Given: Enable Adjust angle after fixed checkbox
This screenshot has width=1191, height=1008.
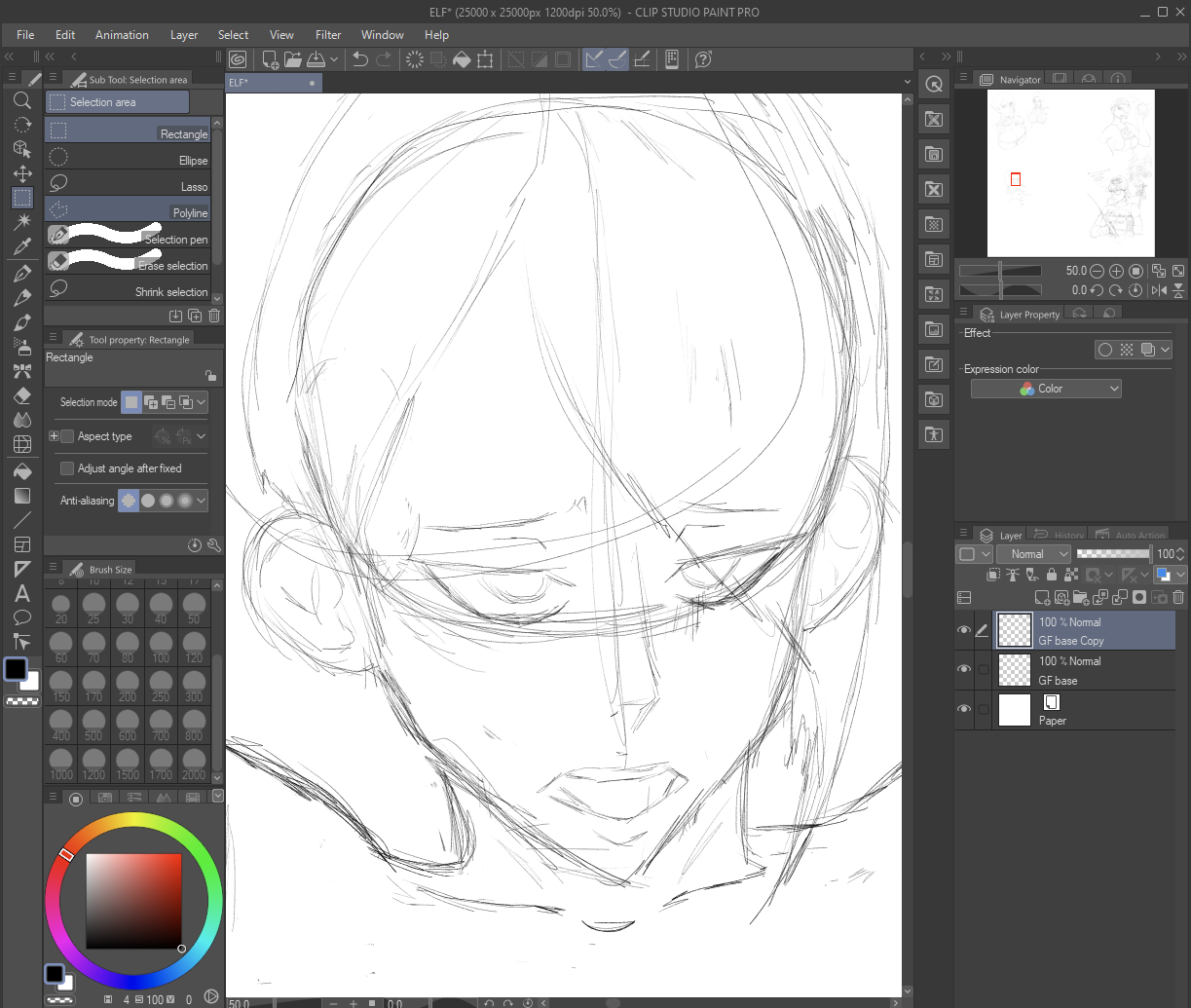Looking at the screenshot, I should point(67,468).
